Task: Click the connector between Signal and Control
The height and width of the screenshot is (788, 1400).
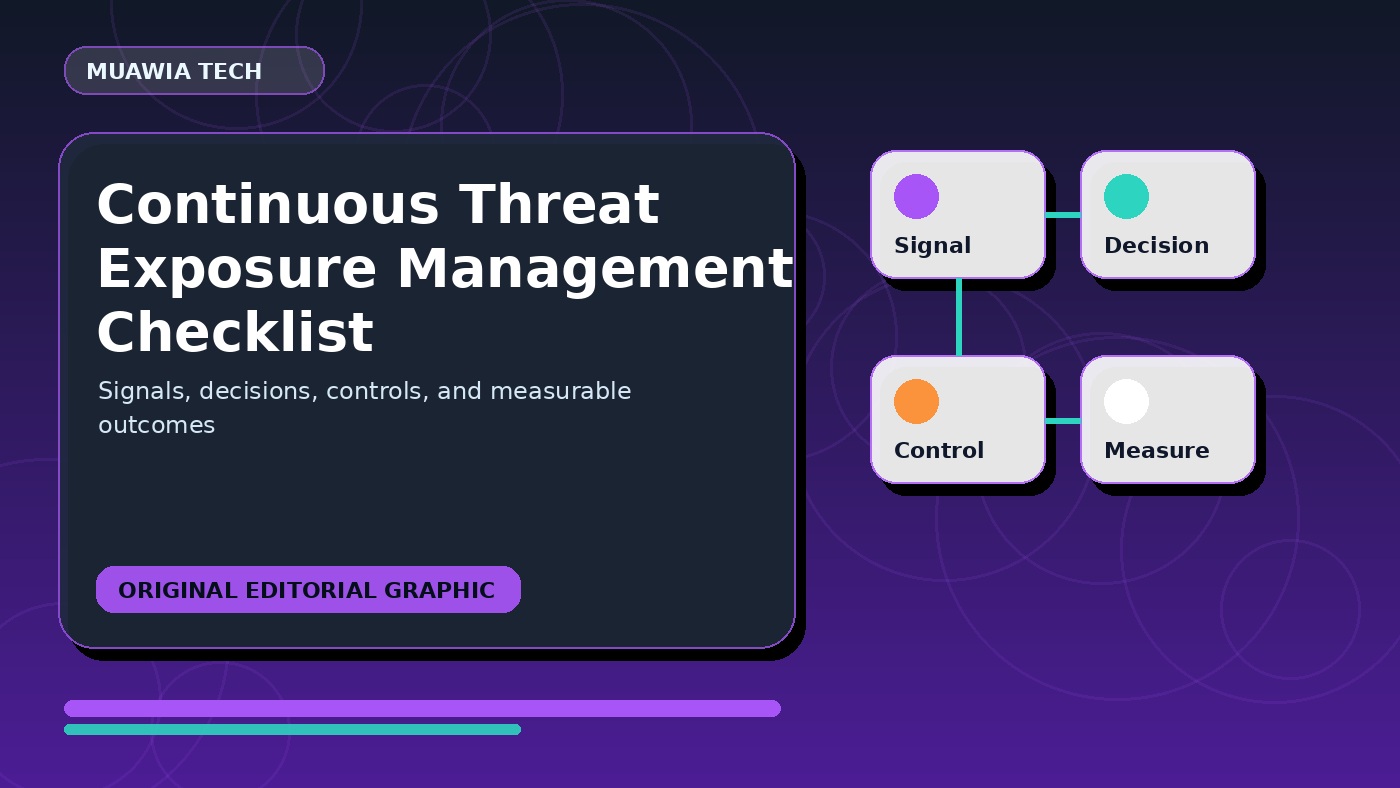Action: 959,317
